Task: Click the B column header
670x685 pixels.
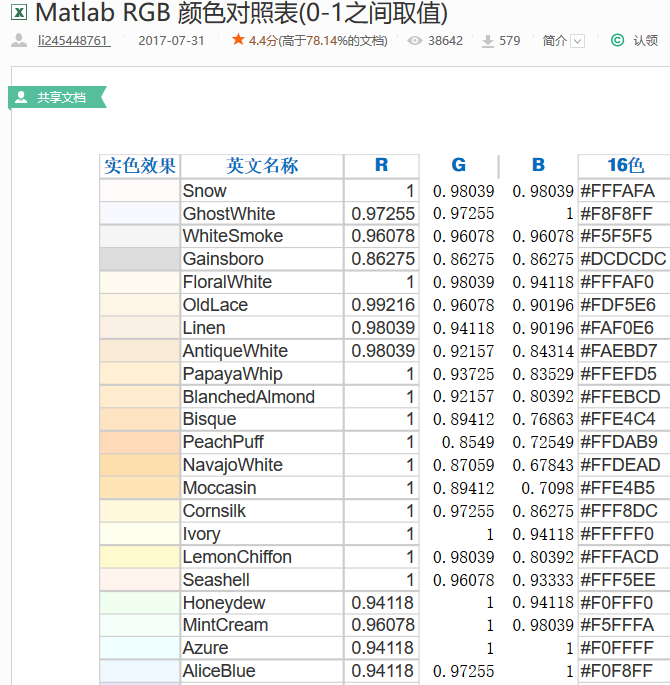Action: [x=538, y=166]
